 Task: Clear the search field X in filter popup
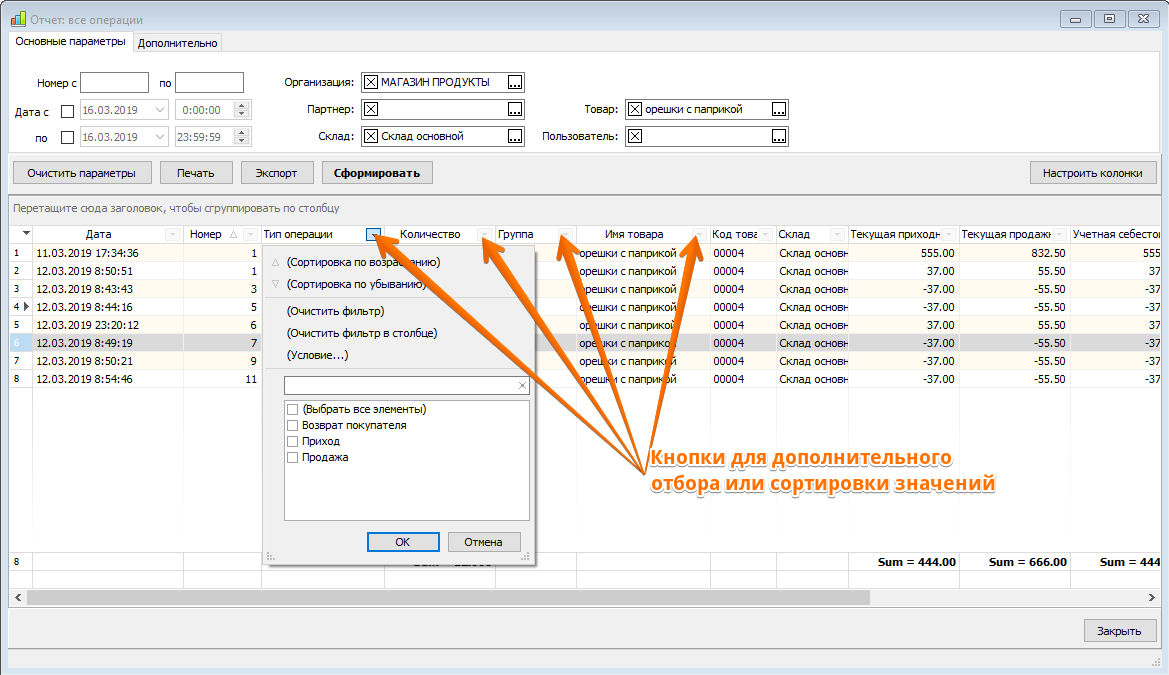coord(522,386)
